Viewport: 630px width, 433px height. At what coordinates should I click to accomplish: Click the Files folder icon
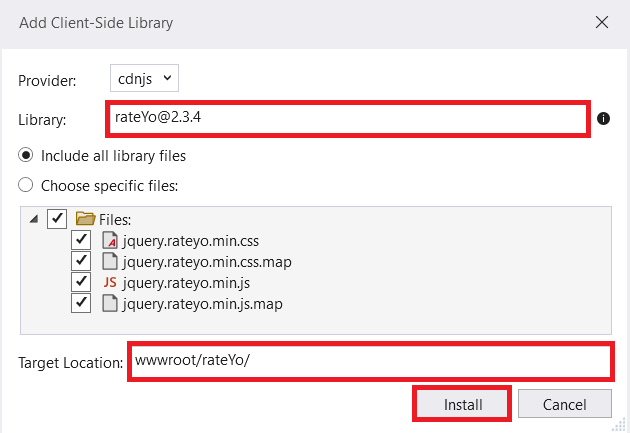click(85, 219)
